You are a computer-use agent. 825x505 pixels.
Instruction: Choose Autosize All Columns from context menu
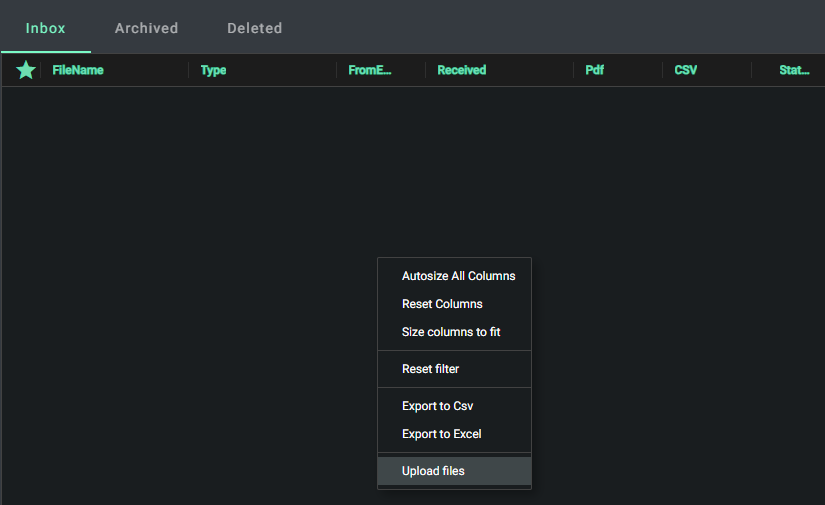(x=458, y=276)
